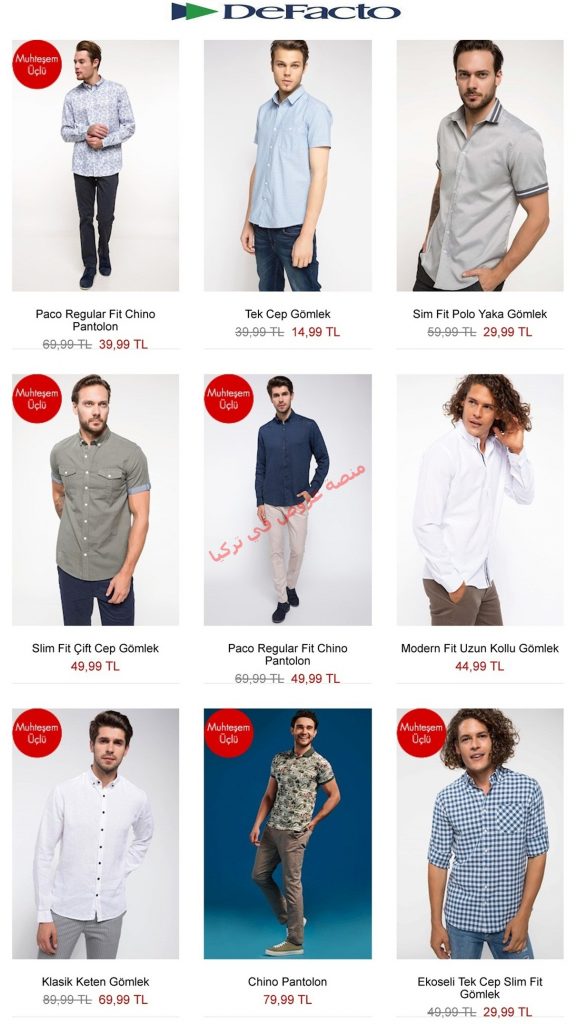The width and height of the screenshot is (576, 1024).
Task: Open the olive double-pocket shirt photo
Action: [x=95, y=500]
